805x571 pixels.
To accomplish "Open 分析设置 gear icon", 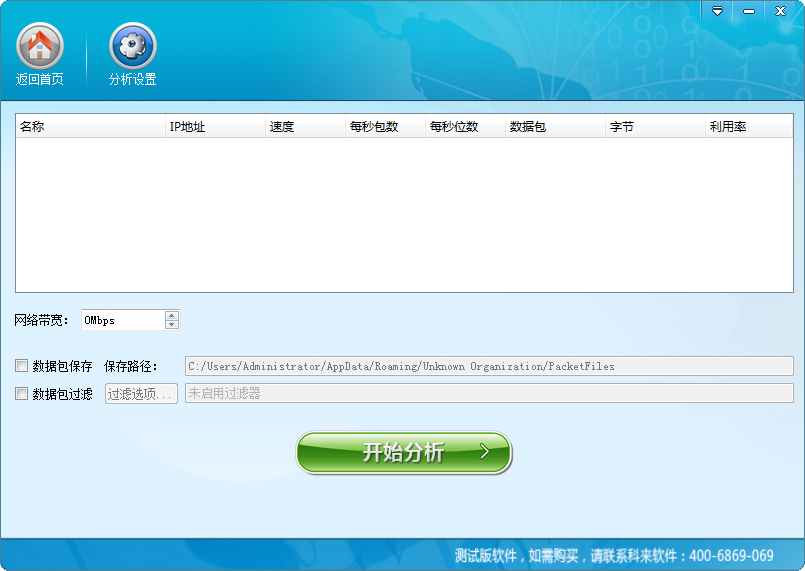I will pos(132,46).
